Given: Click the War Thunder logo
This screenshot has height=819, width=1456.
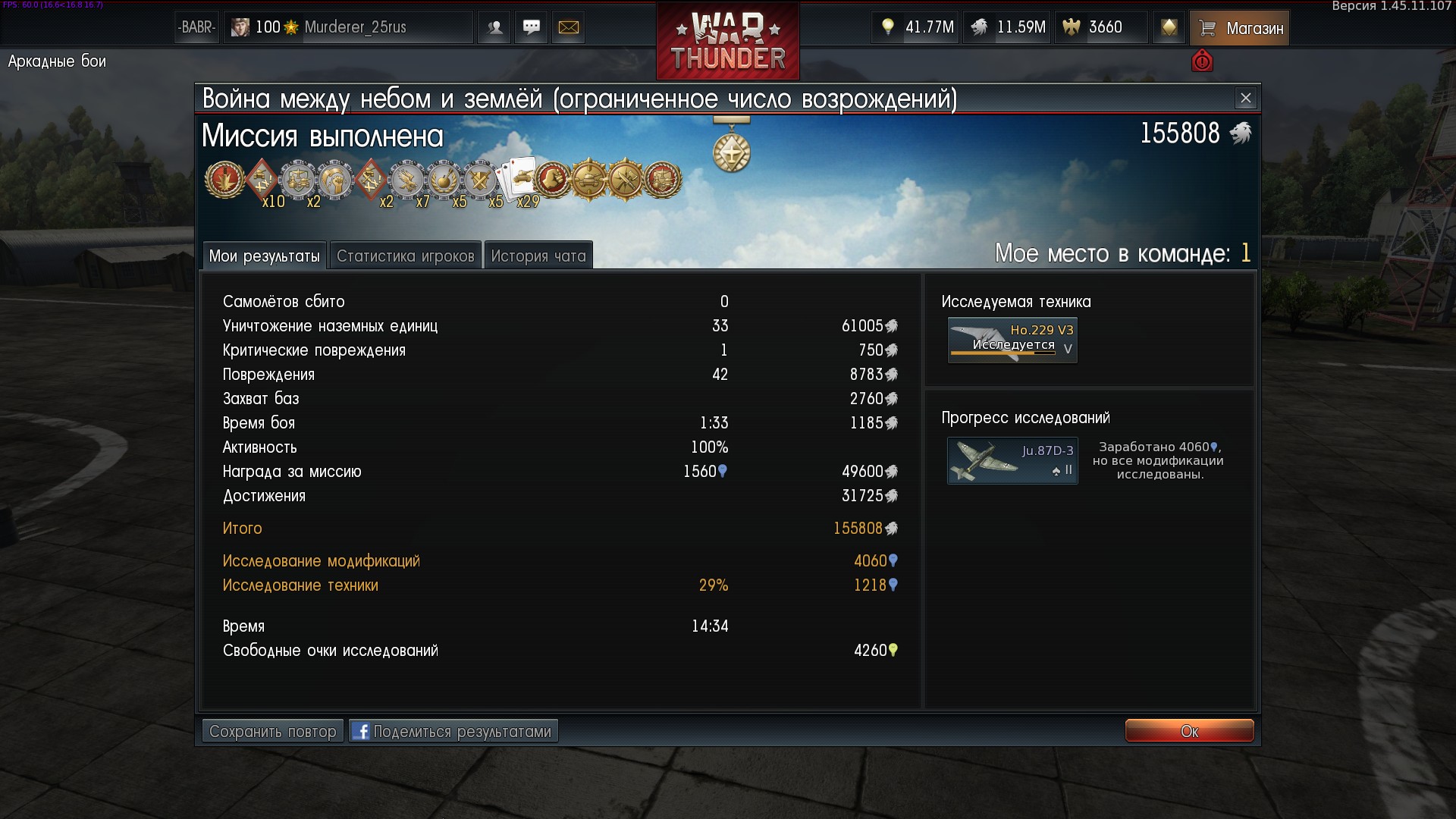Looking at the screenshot, I should [x=728, y=41].
